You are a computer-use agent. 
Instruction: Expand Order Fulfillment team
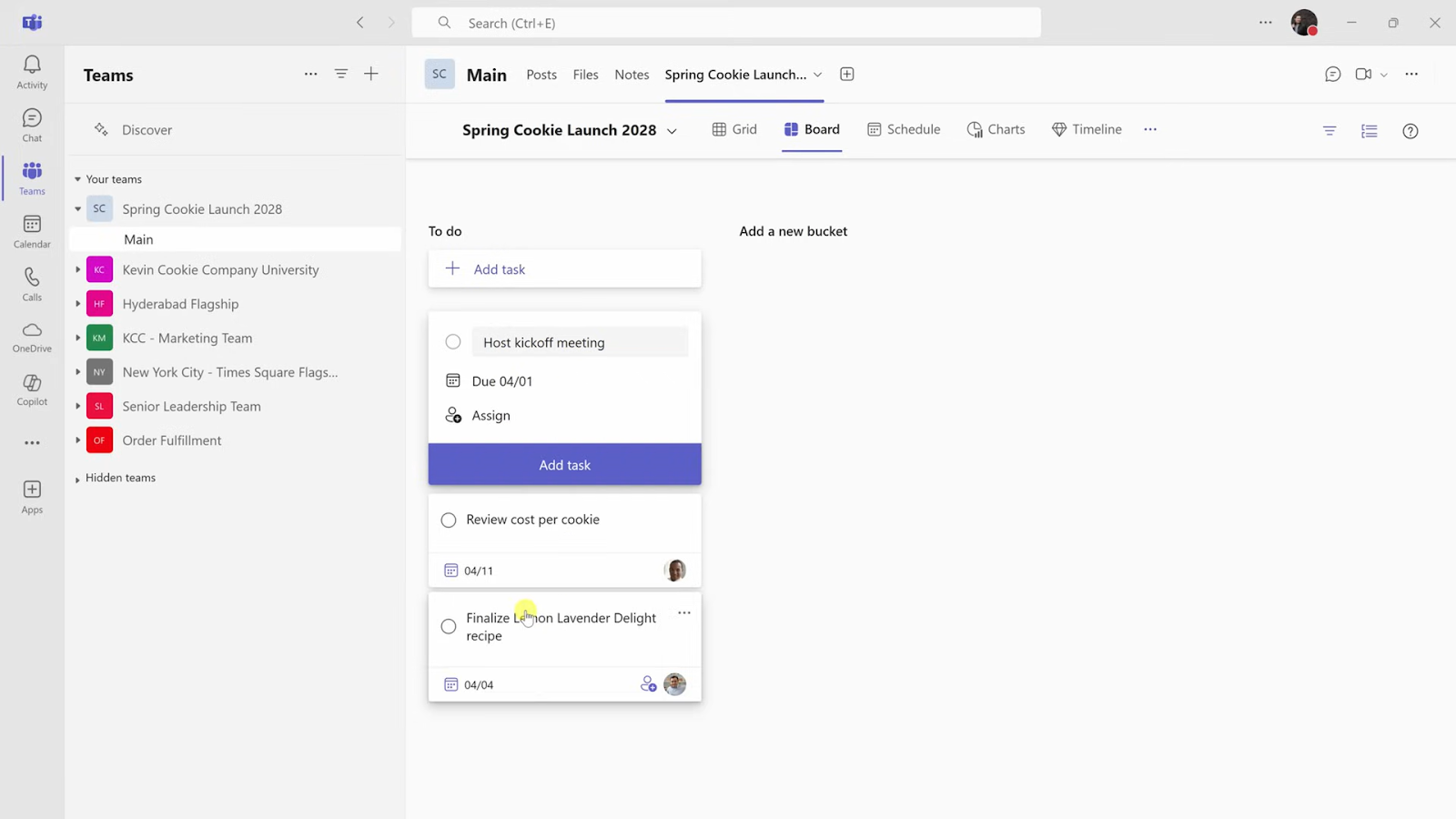77,440
